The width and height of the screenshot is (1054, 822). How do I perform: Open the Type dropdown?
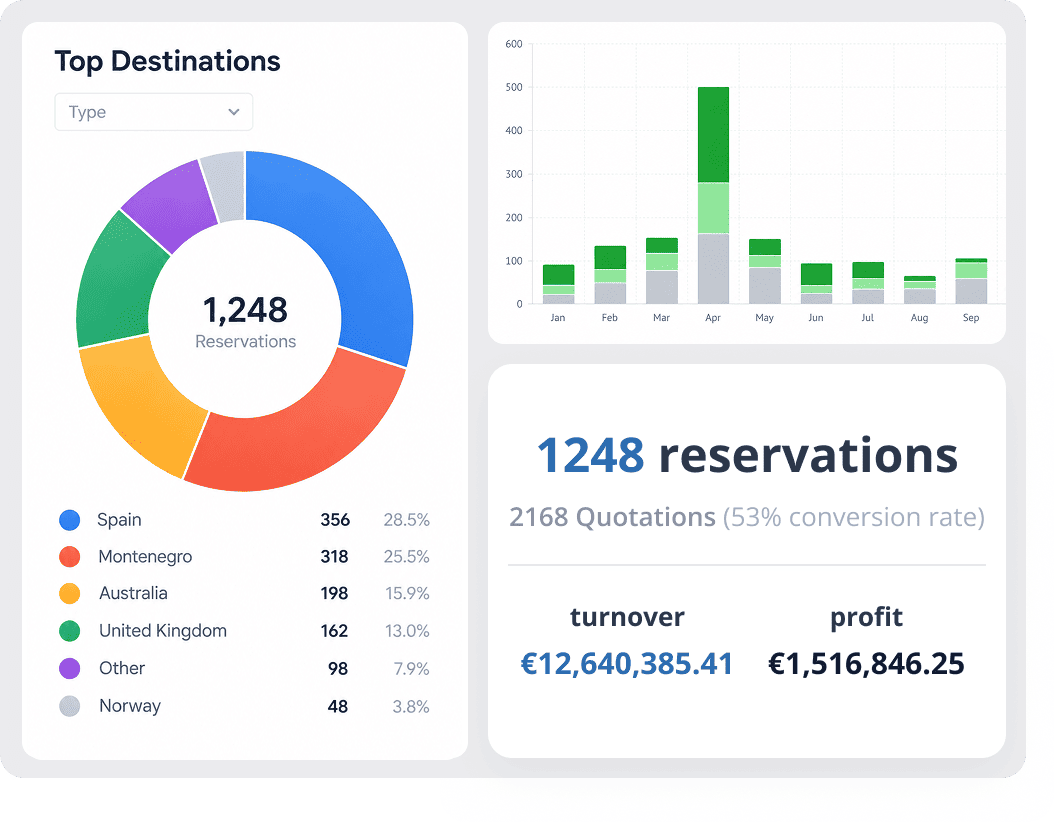(x=154, y=112)
